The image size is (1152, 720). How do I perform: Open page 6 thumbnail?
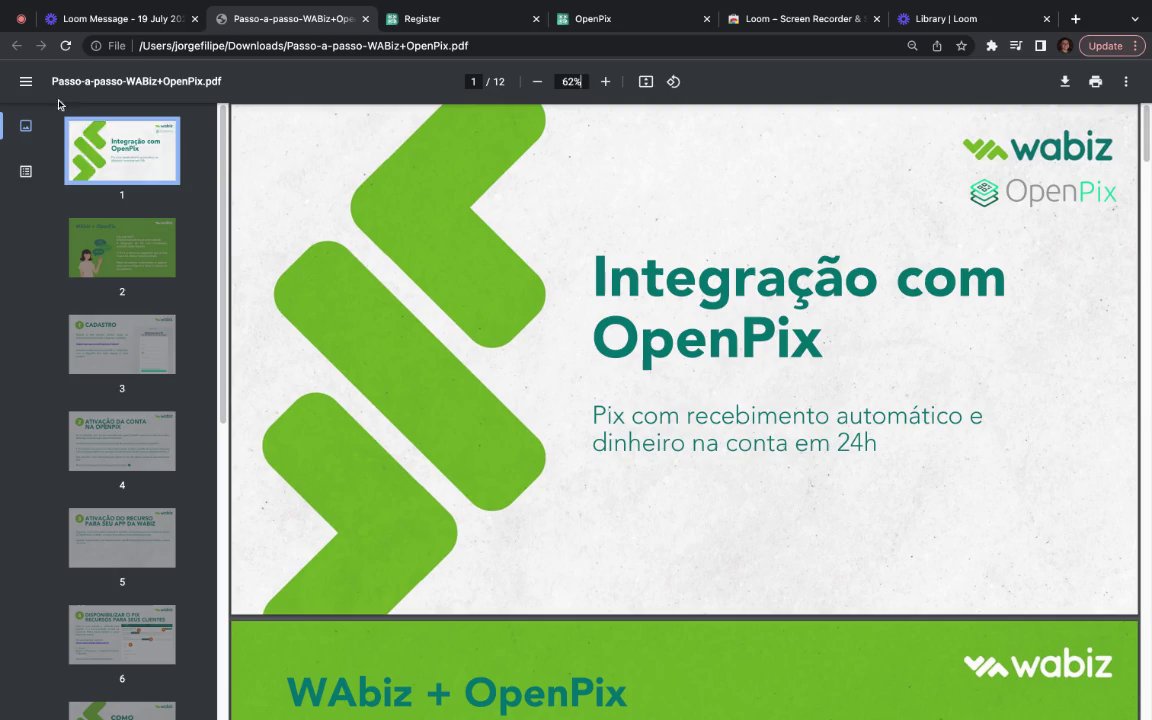coord(122,635)
